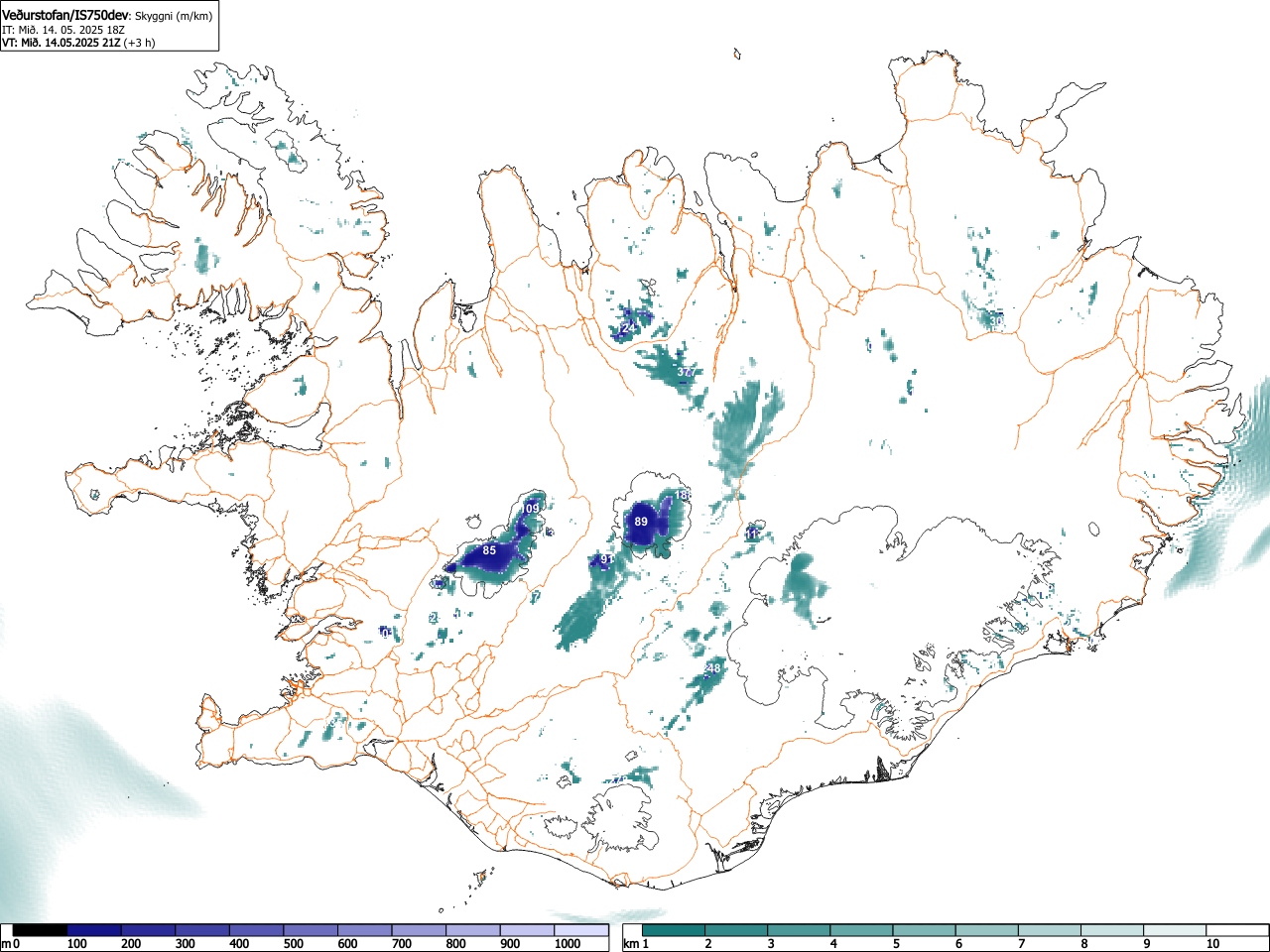Pick the legend swatch between 300 and 400 m
Image resolution: width=1270 pixels, height=952 pixels.
click(202, 930)
